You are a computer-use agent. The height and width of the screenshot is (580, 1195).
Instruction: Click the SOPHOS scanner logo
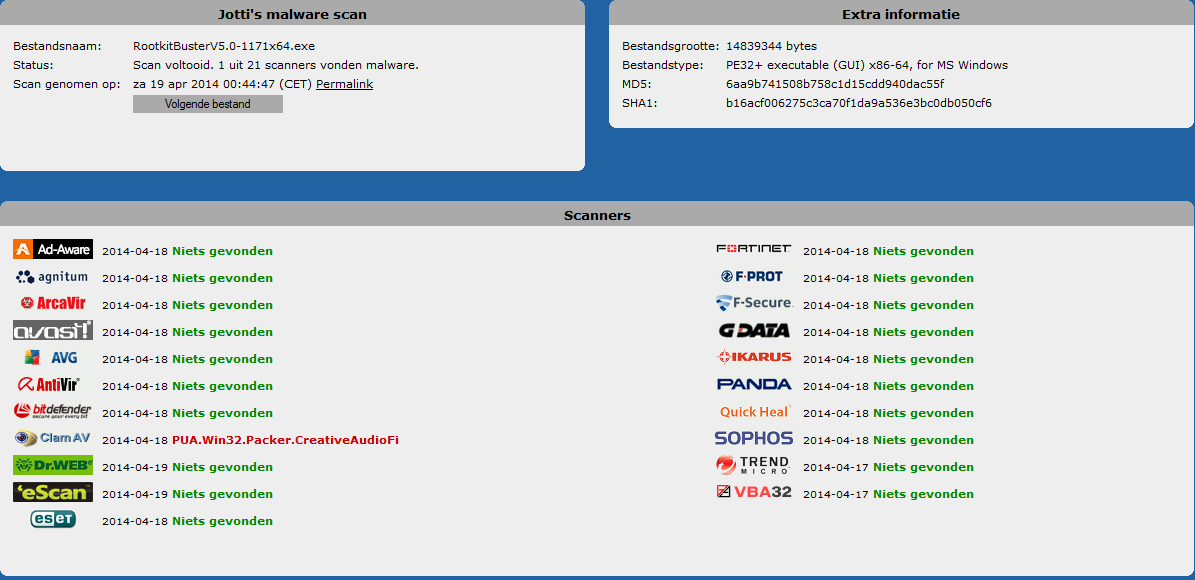(x=754, y=438)
